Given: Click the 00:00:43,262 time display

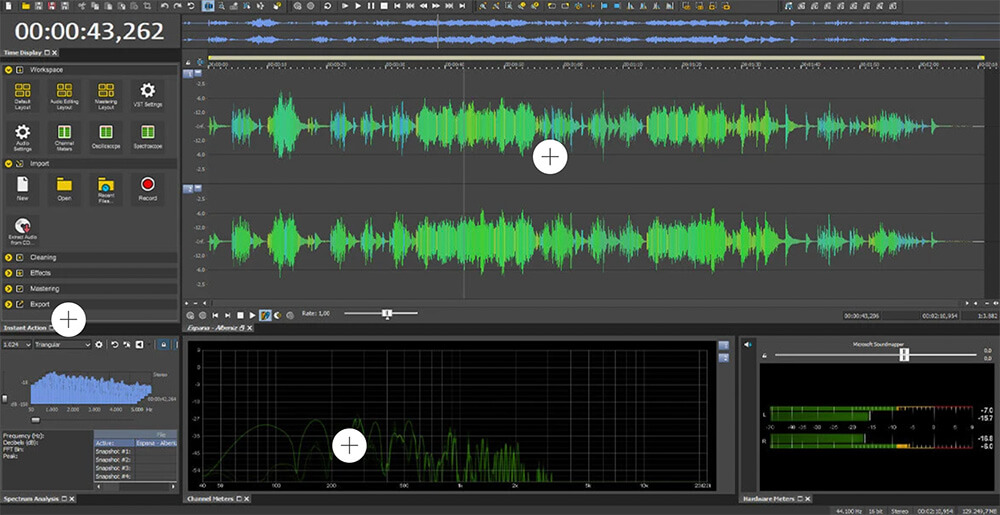Looking at the screenshot, I should (89, 31).
